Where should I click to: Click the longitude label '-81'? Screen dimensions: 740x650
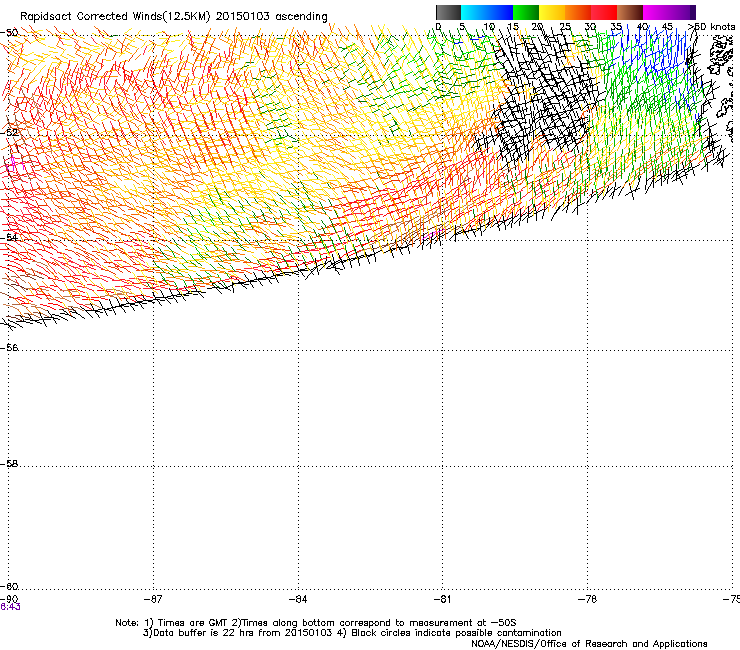[x=443, y=599]
